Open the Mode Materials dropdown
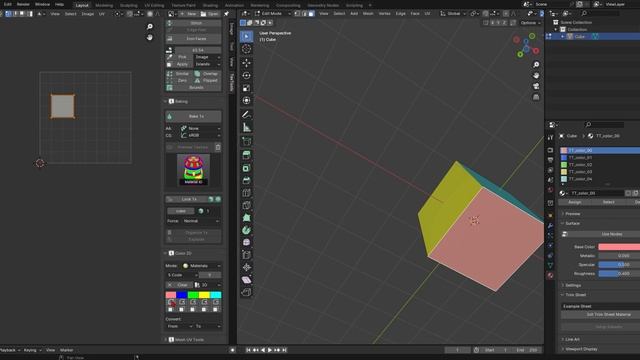The image size is (640, 360). (x=202, y=266)
